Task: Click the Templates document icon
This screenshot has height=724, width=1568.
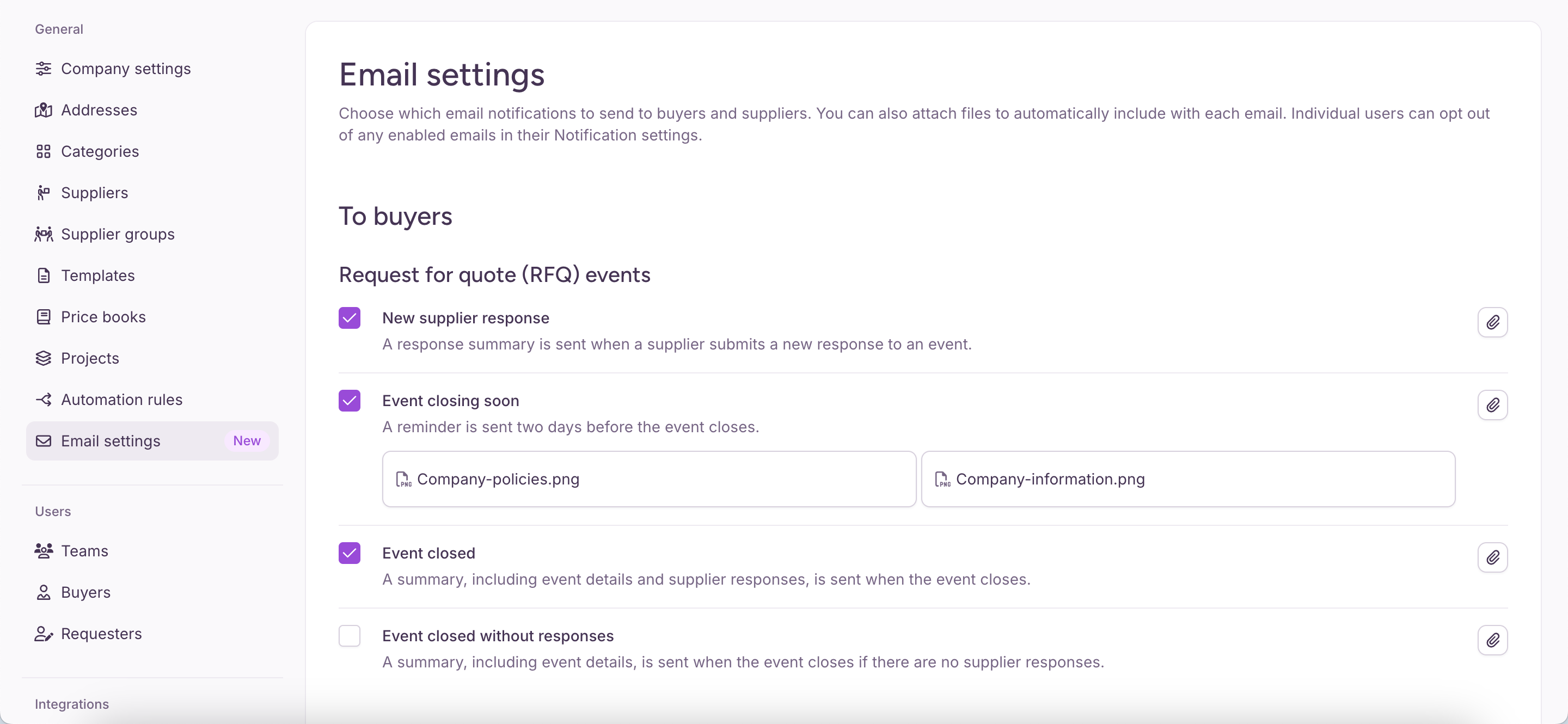Action: 43,275
